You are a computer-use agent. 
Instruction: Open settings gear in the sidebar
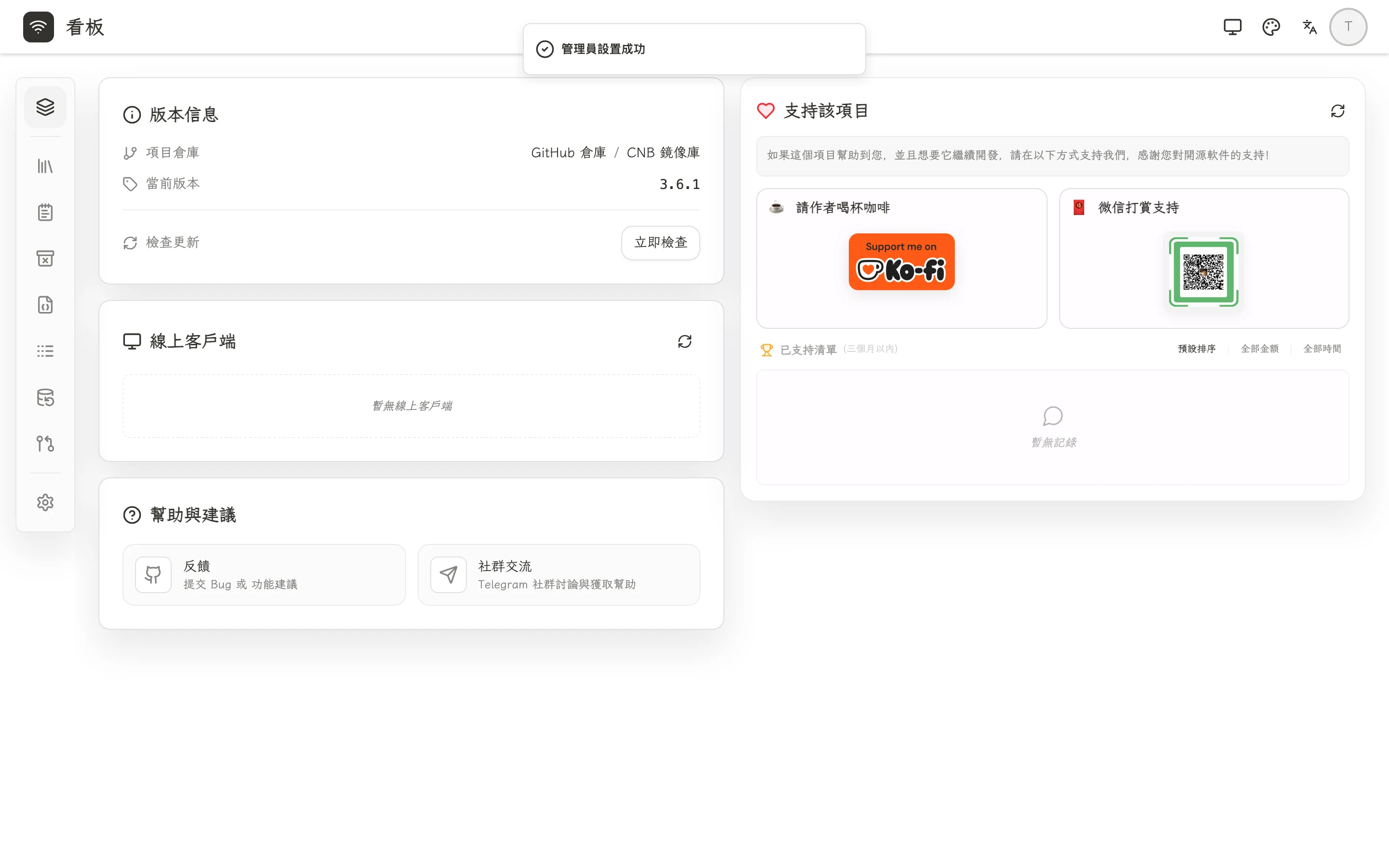coord(45,502)
